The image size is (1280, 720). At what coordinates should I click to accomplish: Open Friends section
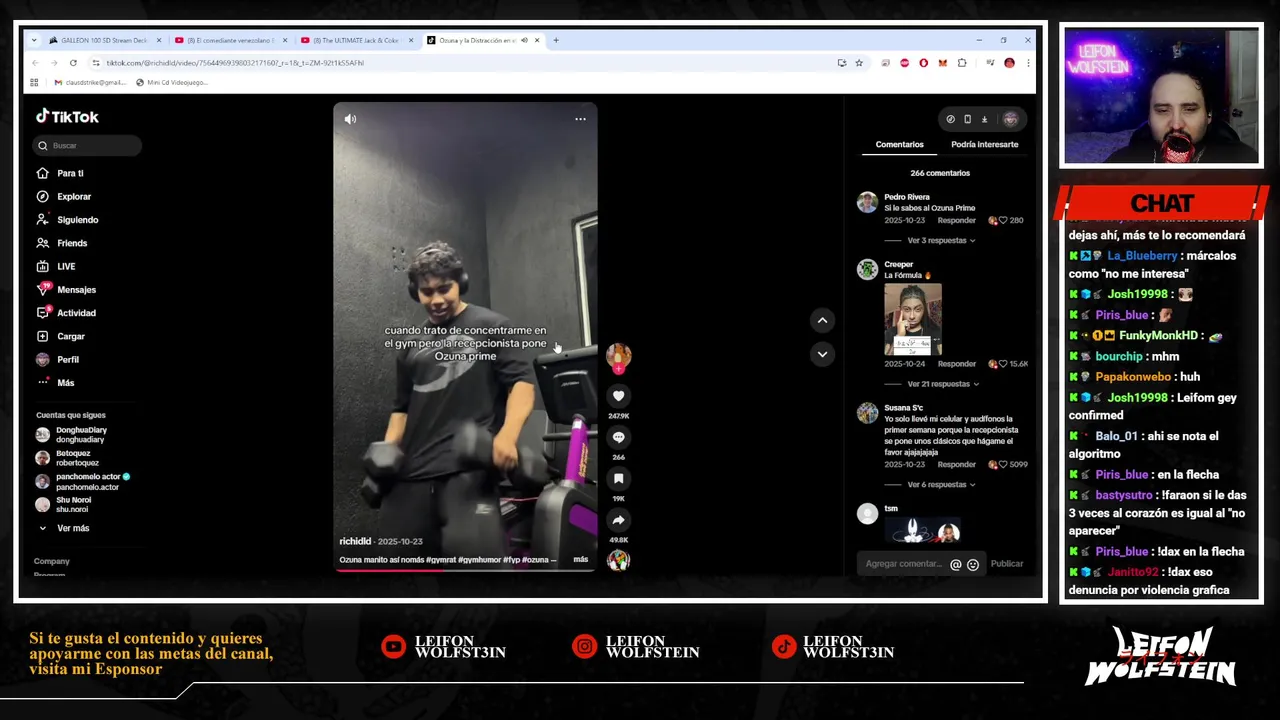tap(72, 243)
